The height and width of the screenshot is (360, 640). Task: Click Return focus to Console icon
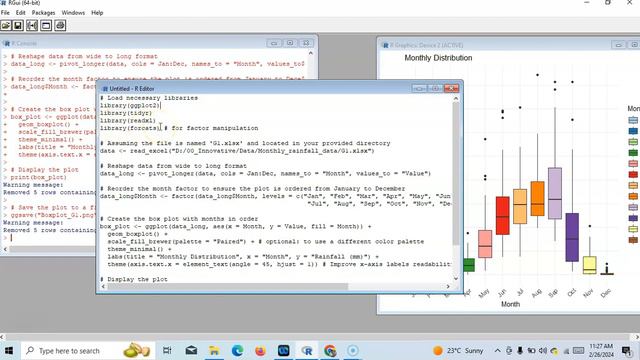coord(46,26)
